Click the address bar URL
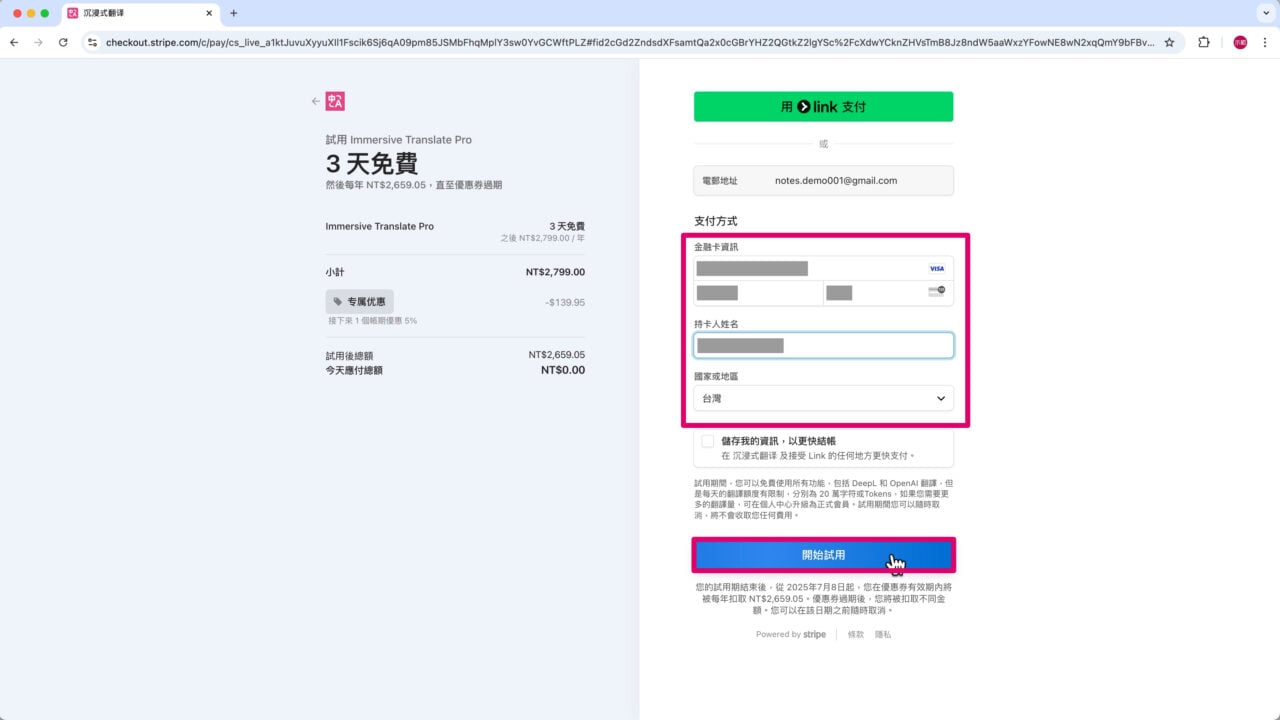This screenshot has height=720, width=1280. 630,43
